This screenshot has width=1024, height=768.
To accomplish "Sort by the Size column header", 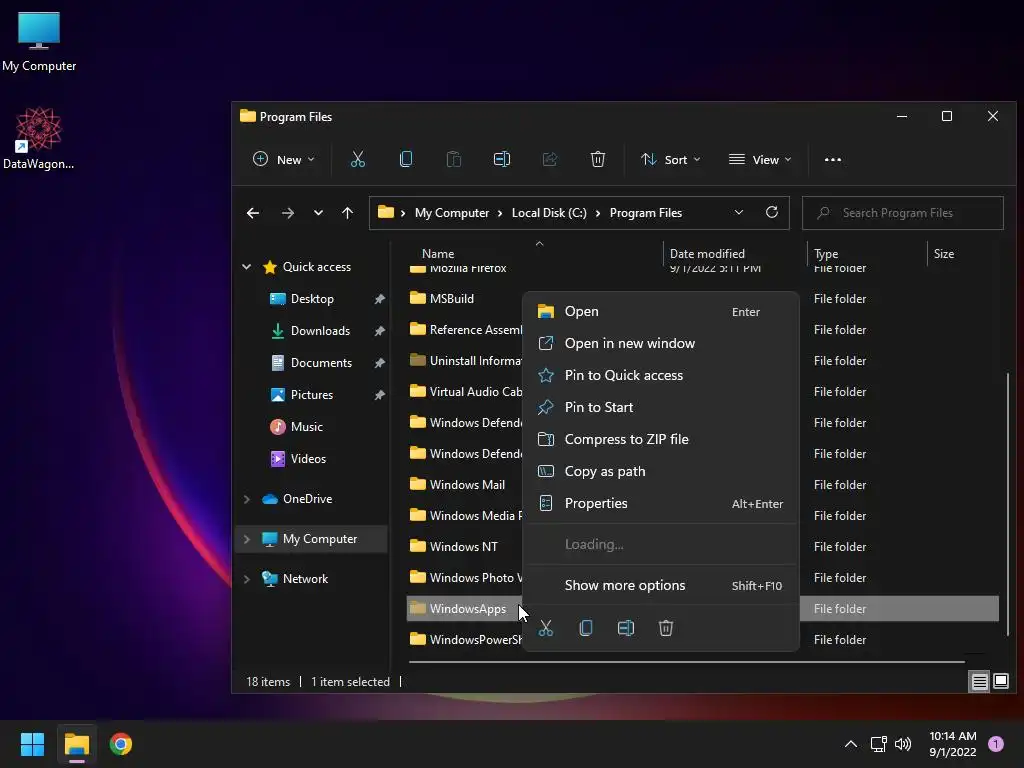I will [x=943, y=254].
